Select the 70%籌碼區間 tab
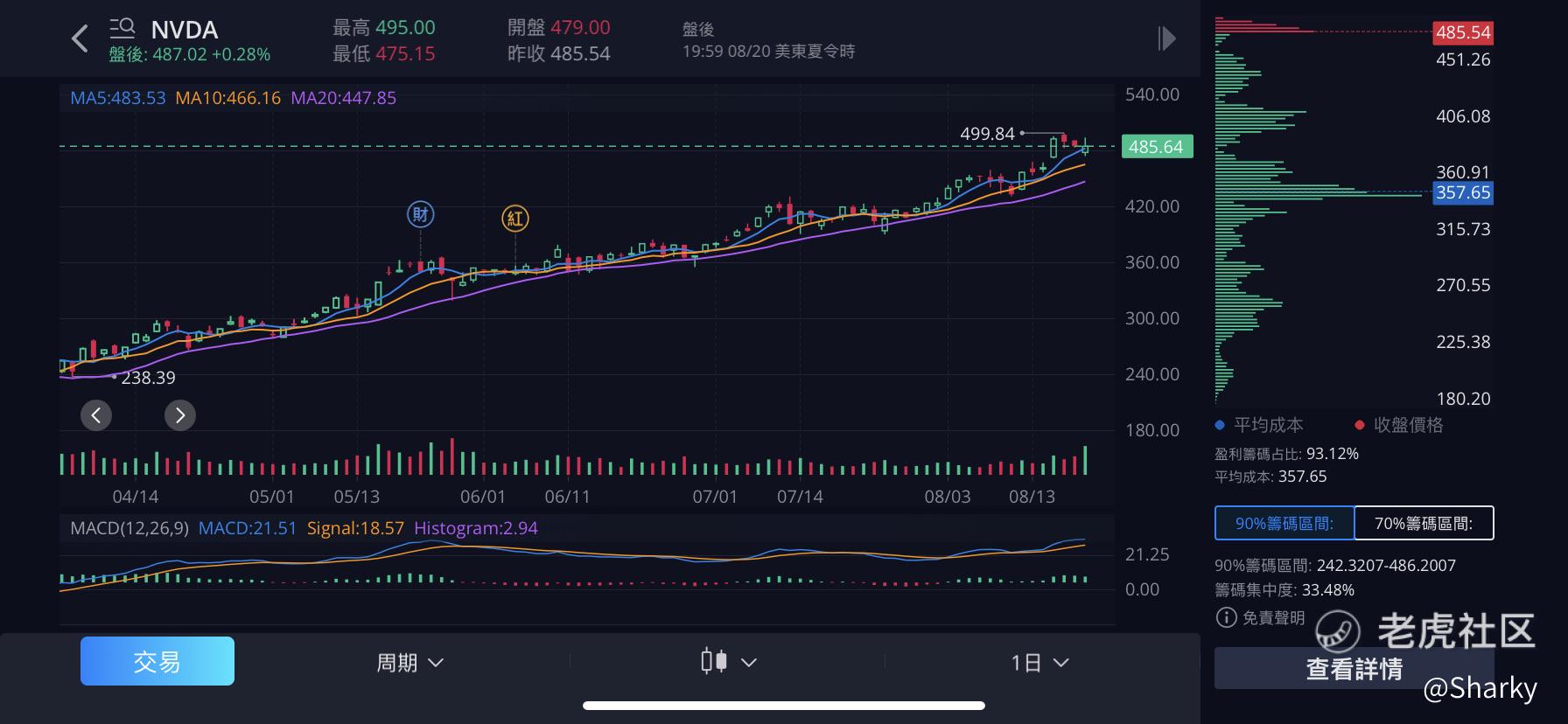This screenshot has width=1568, height=724. click(1424, 523)
